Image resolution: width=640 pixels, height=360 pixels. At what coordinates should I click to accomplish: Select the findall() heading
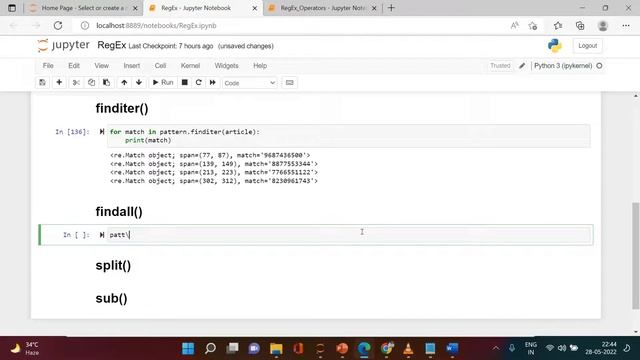[119, 211]
